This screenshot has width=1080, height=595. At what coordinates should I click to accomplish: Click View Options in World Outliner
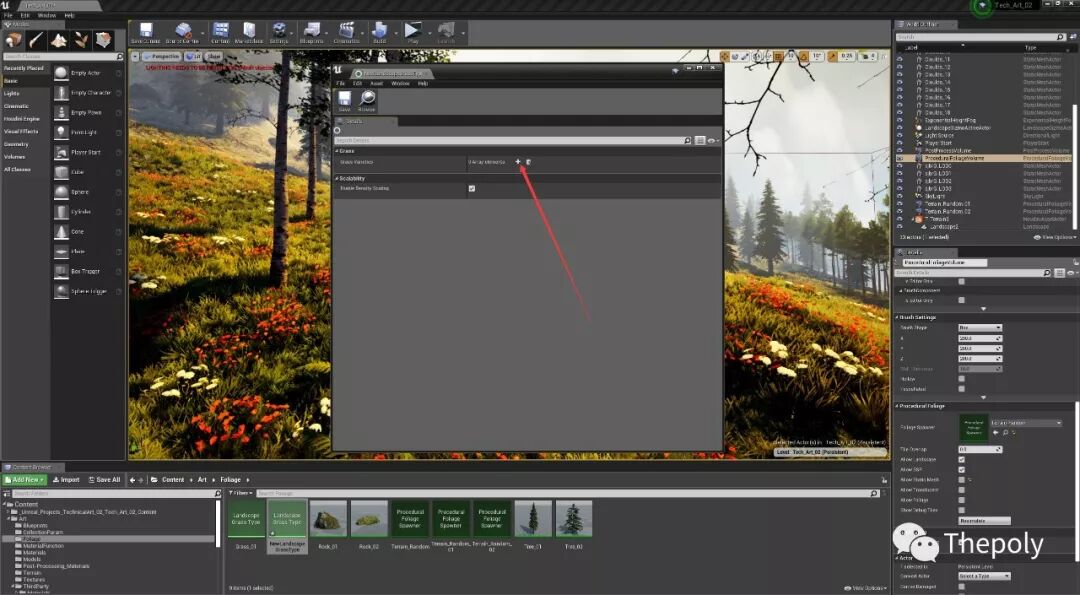point(1054,237)
